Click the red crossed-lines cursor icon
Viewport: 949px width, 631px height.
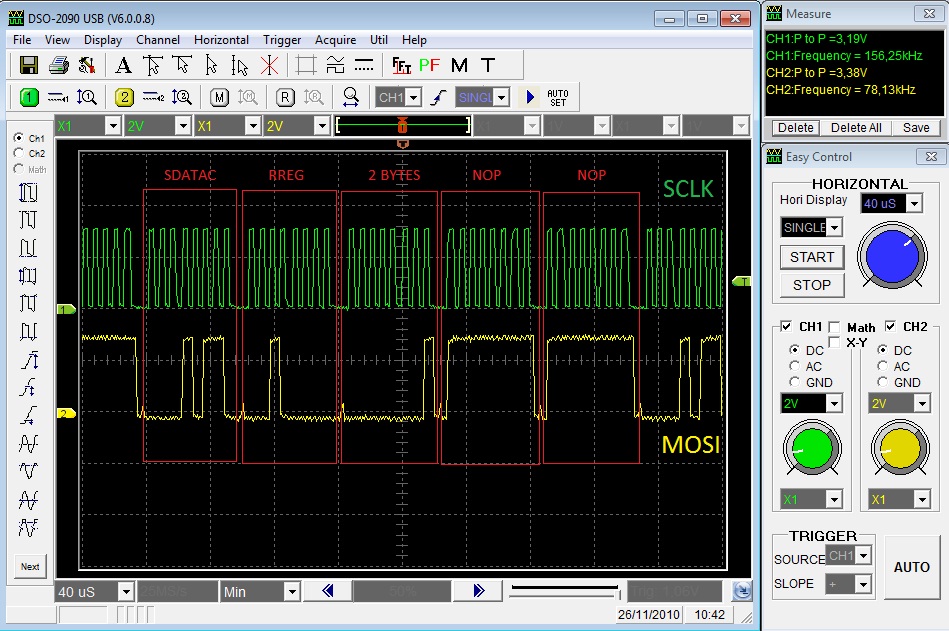click(269, 65)
